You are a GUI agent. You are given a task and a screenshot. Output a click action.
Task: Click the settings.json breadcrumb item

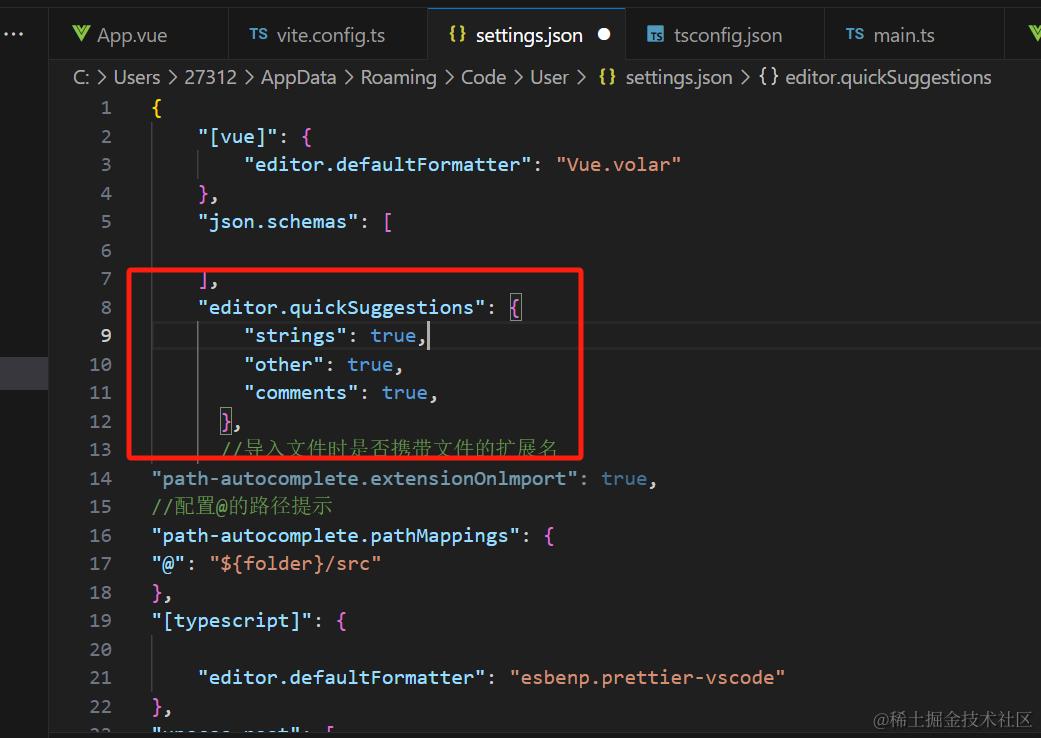[679, 78]
